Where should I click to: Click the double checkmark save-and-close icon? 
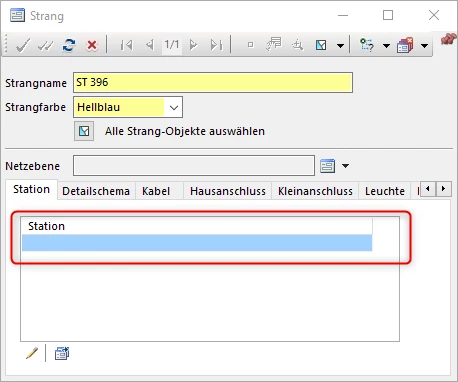[x=45, y=45]
